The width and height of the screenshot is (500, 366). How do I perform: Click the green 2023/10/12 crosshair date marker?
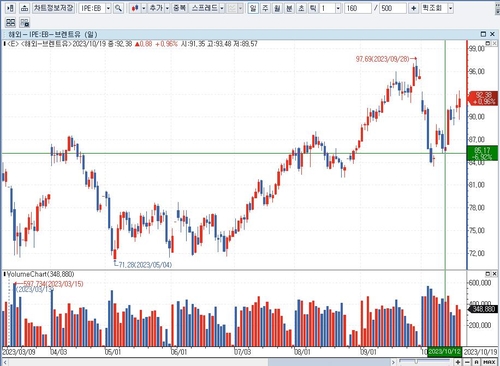click(444, 352)
